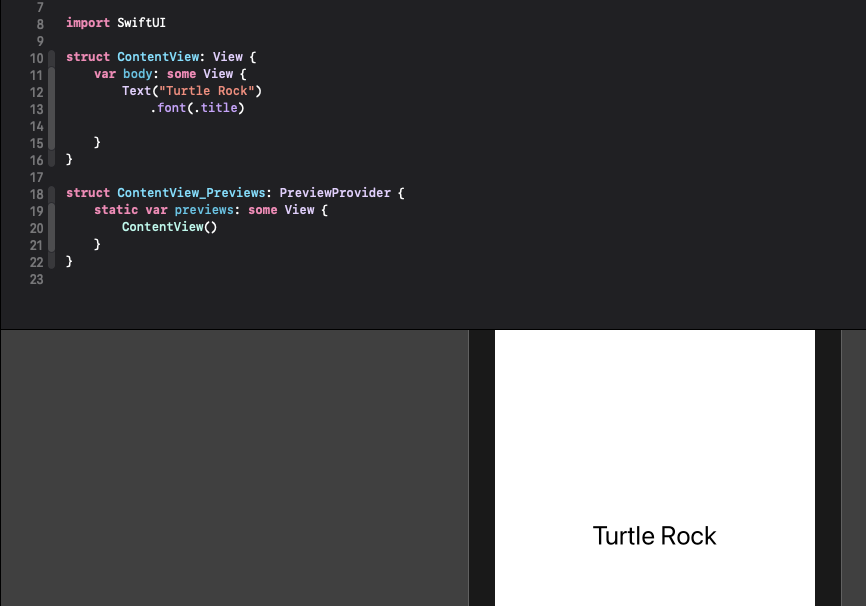This screenshot has height=606, width=866.
Task: Click "Text" initializer on line 12
Action: point(136,91)
